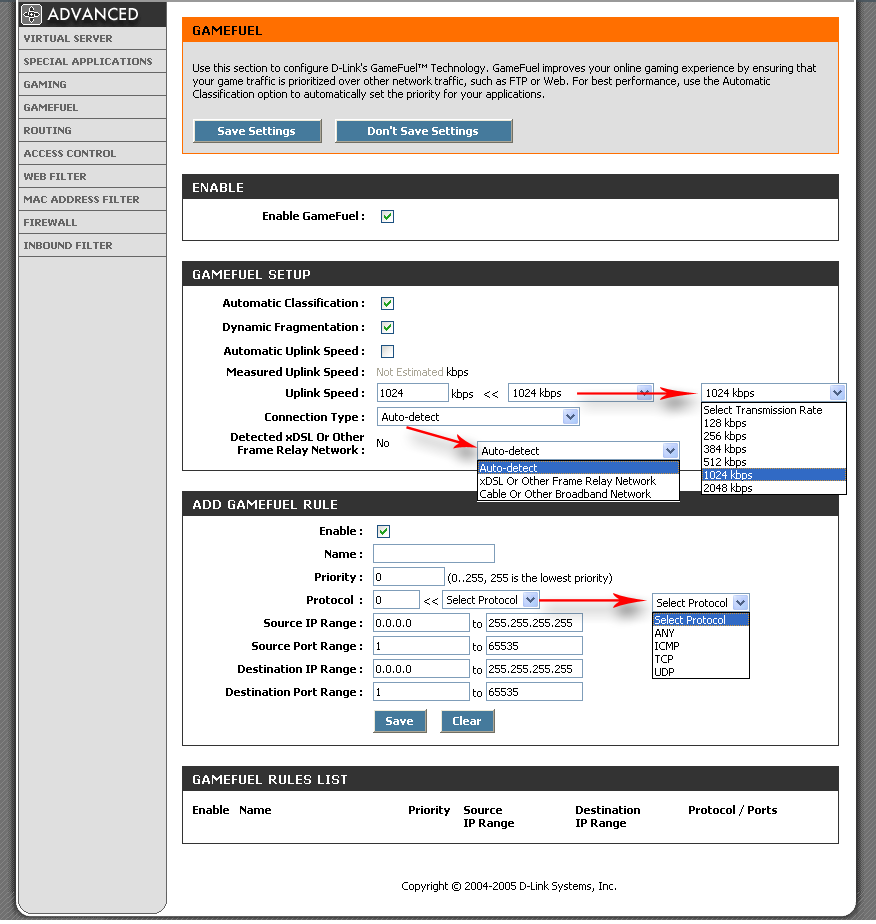Image resolution: width=876 pixels, height=924 pixels.
Task: Click the Save Settings button
Action: (x=257, y=131)
